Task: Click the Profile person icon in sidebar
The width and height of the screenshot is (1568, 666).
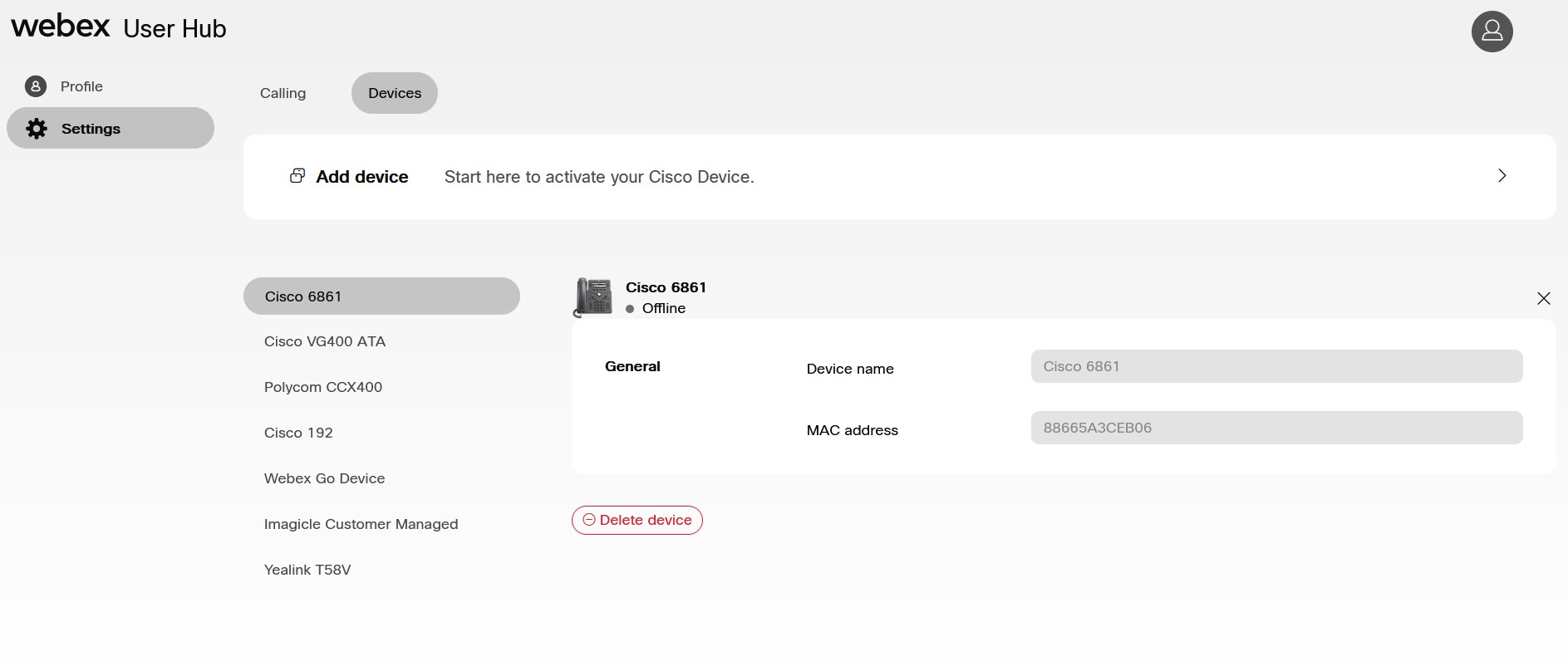Action: pos(36,86)
